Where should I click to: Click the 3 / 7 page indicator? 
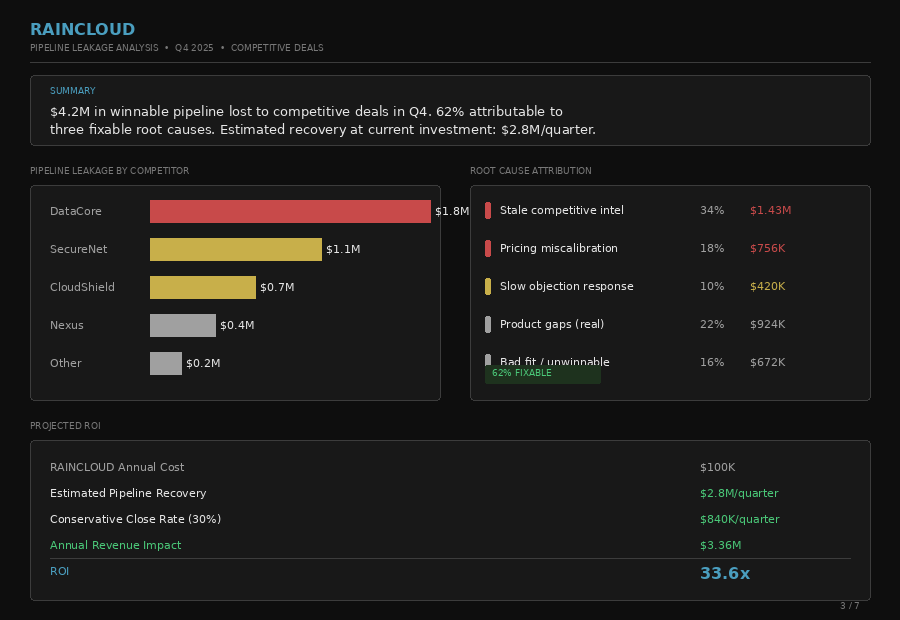click(849, 605)
